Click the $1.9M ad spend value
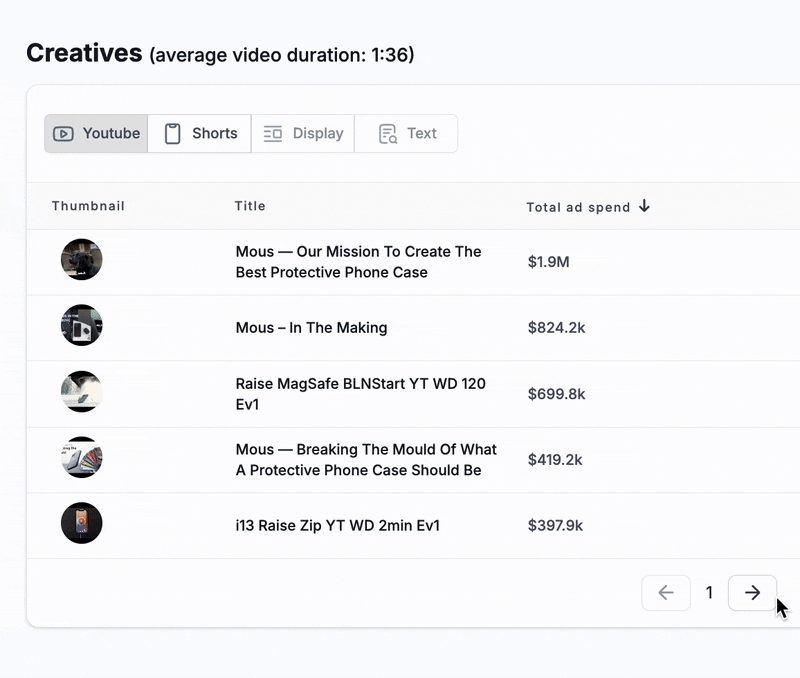800x678 pixels. 548,262
